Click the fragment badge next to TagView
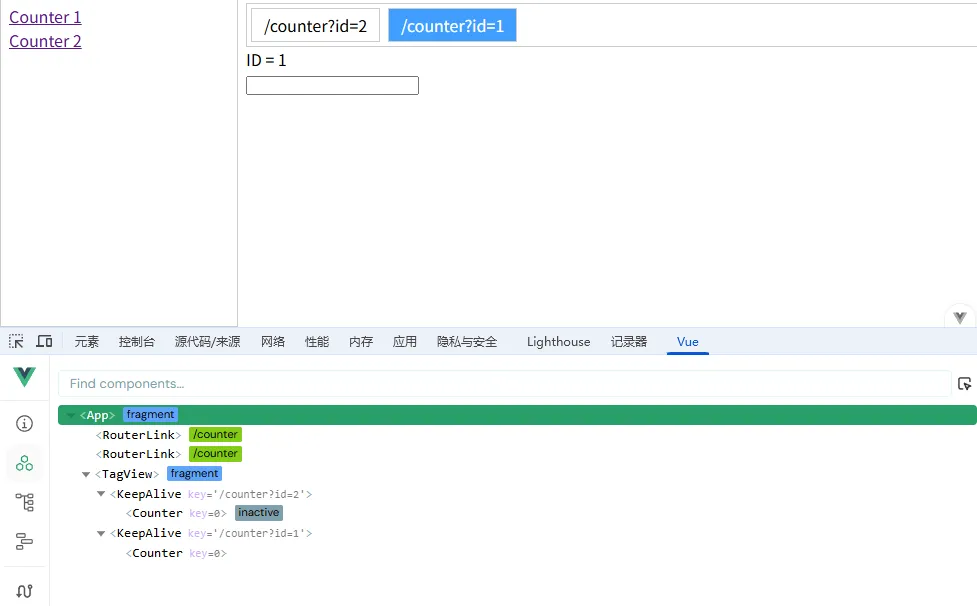This screenshot has height=606, width=977. tap(194, 474)
